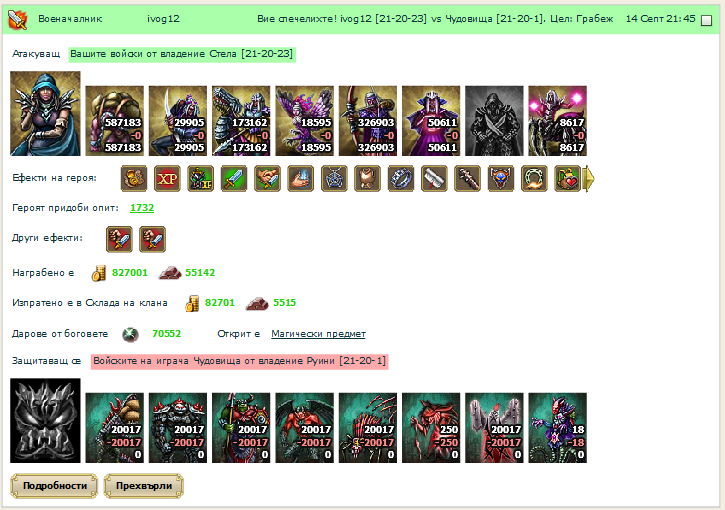Select the unit thumbnail with 587183 troops
725x510 pixels.
115,121
